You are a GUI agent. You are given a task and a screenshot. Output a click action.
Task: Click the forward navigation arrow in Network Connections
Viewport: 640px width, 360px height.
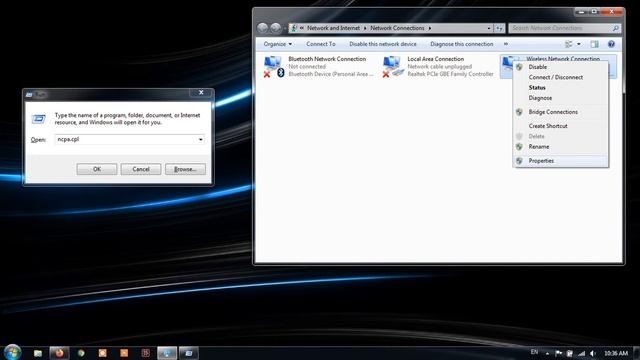(276, 28)
